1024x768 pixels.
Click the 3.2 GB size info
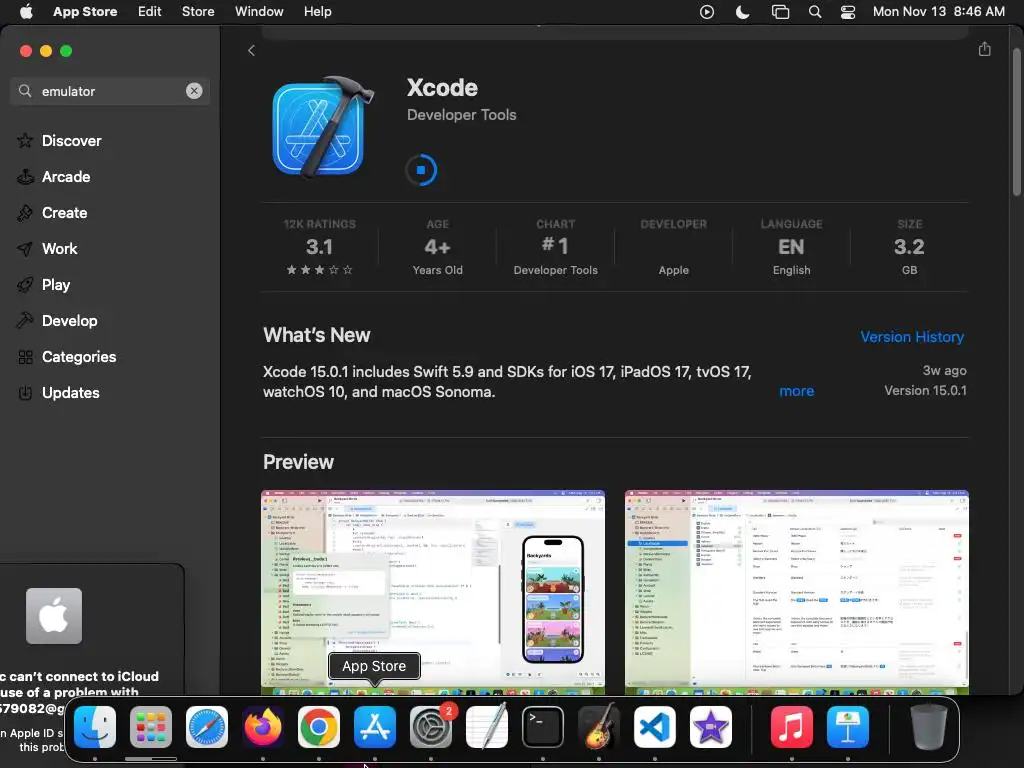pyautogui.click(x=909, y=247)
